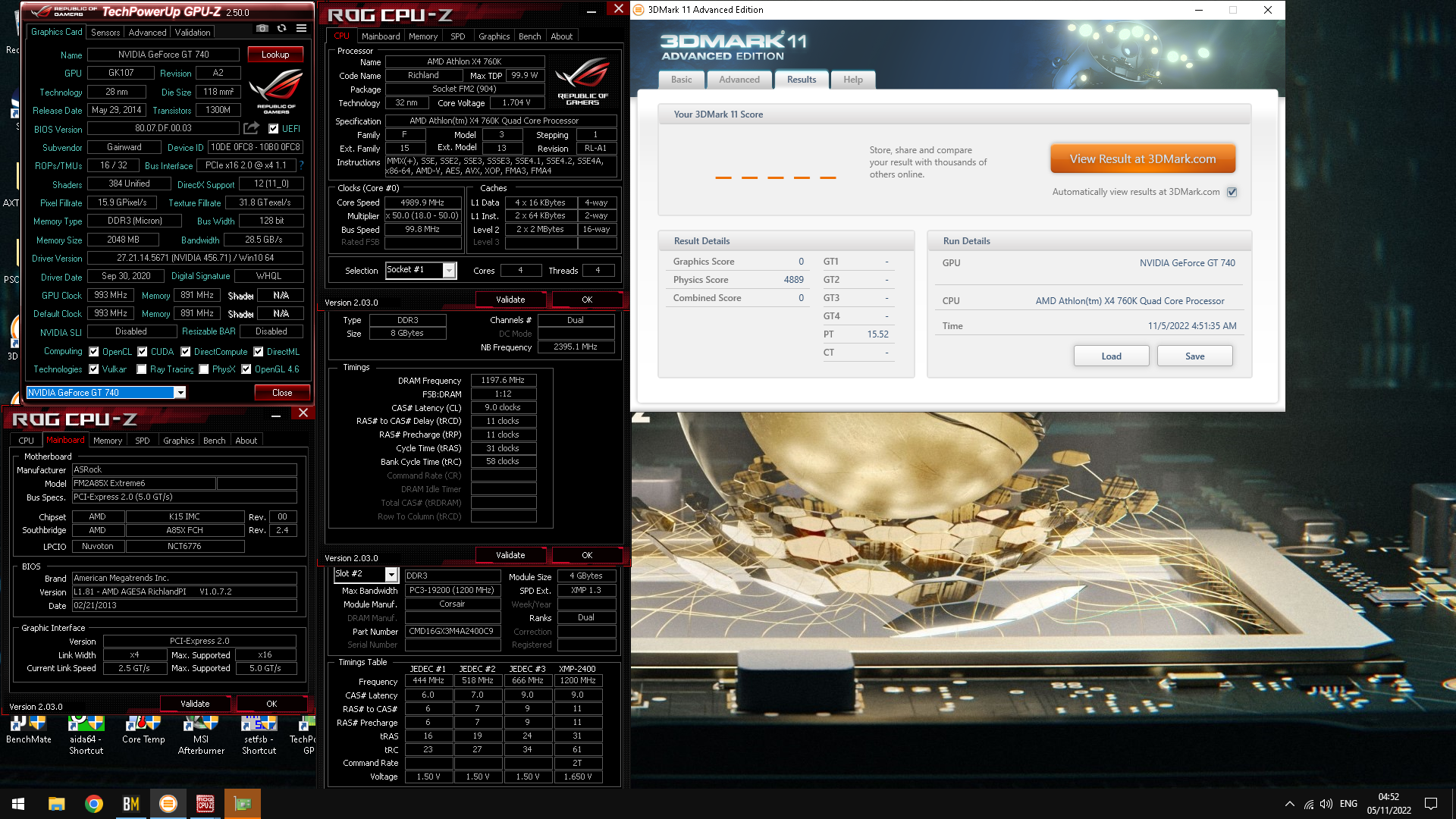The width and height of the screenshot is (1456, 819).
Task: Click the BenchMate BM taskbar icon
Action: (130, 804)
